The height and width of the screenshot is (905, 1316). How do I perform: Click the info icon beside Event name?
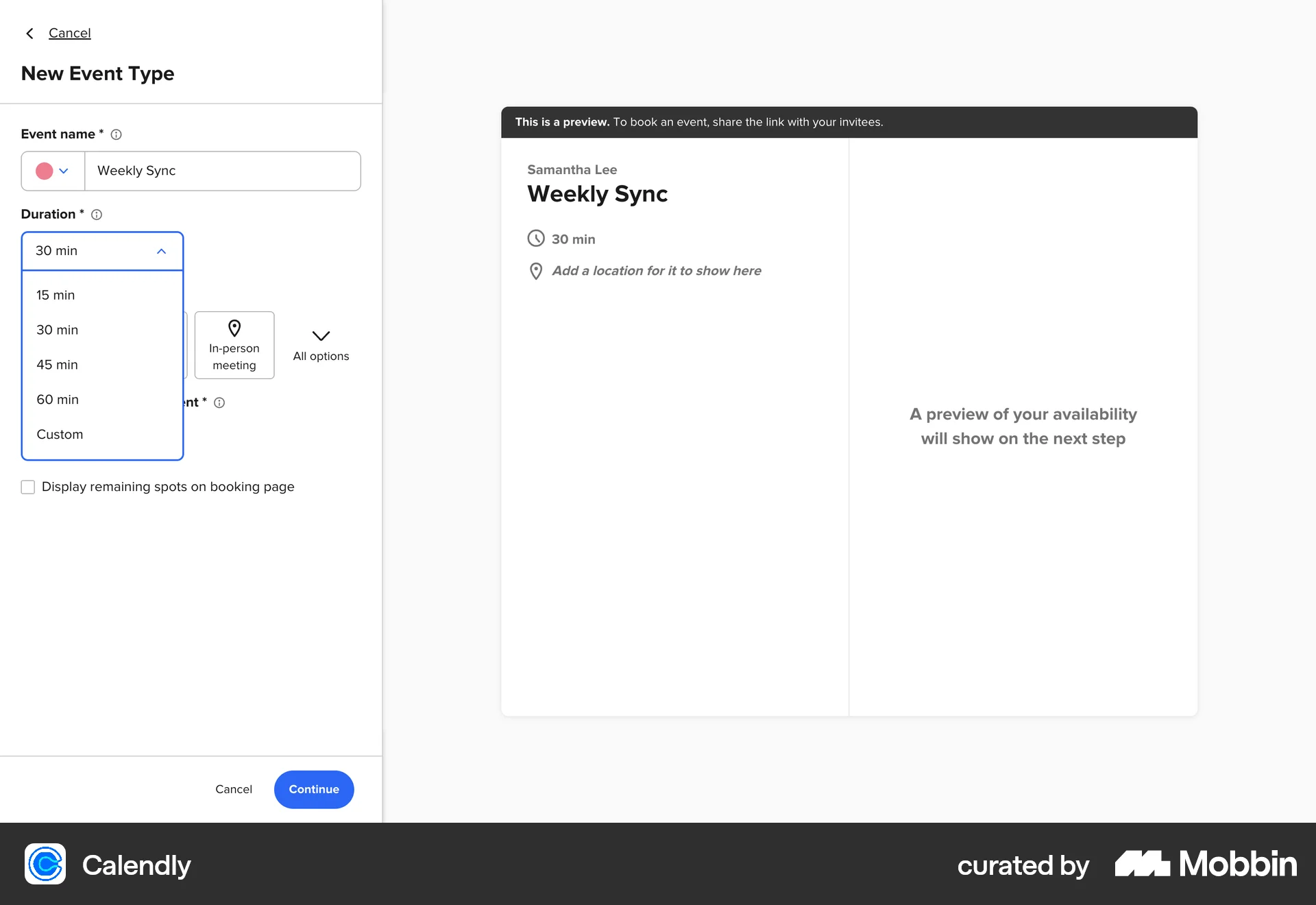(x=116, y=134)
